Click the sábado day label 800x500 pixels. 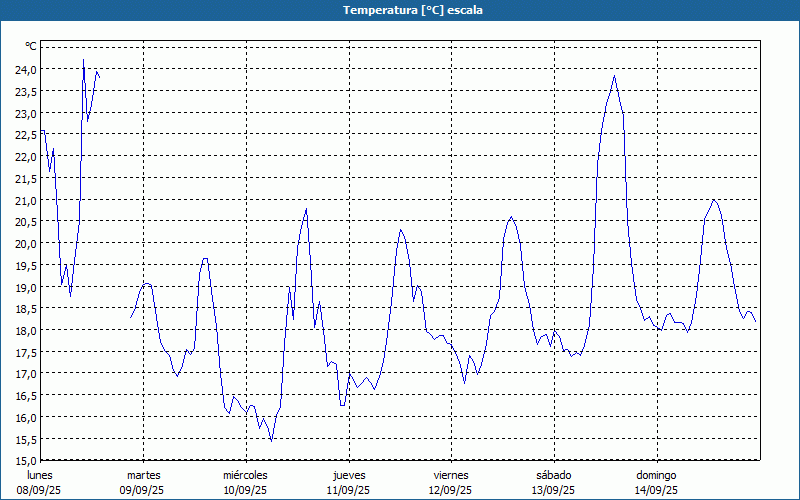tap(553, 475)
